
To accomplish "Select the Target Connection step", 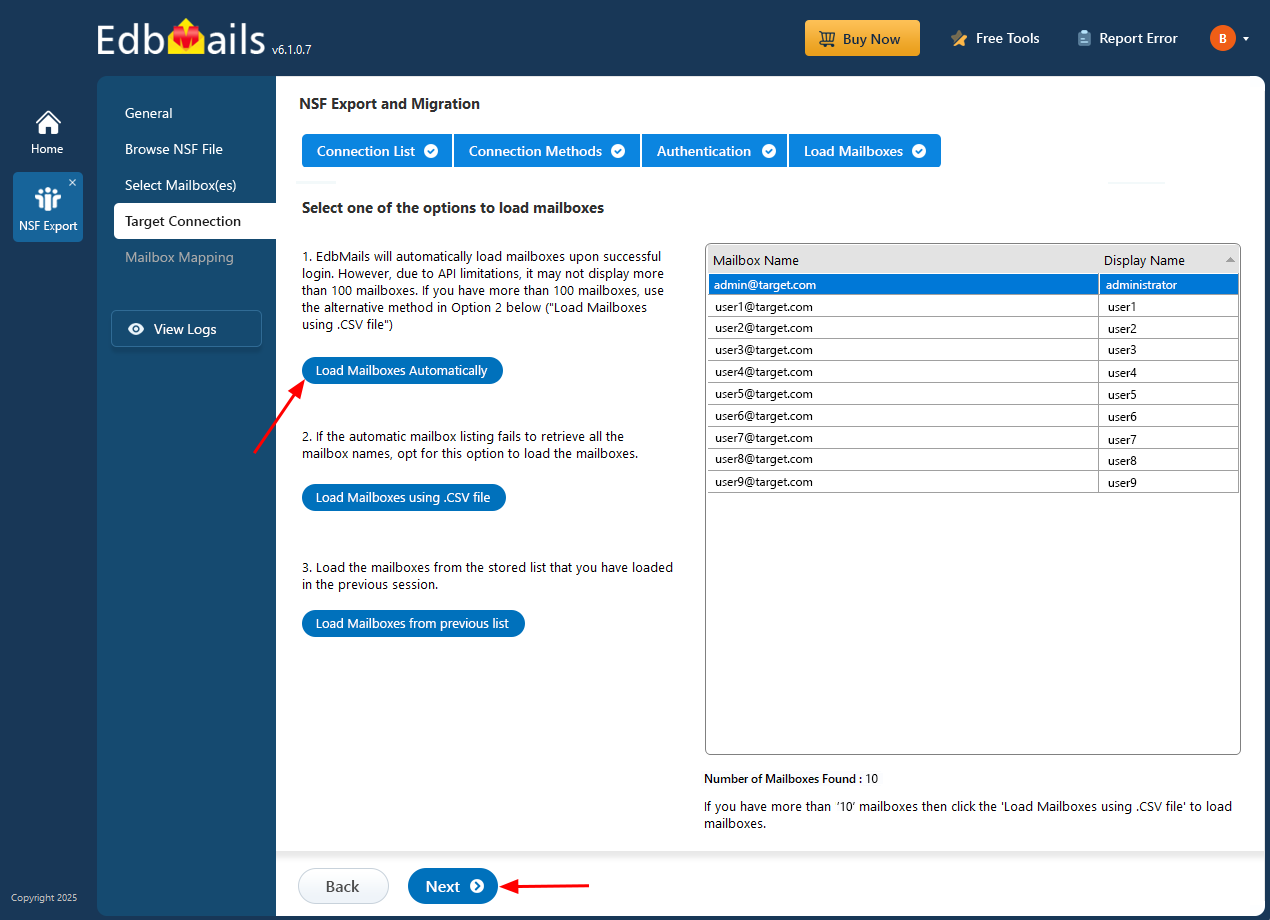I will [195, 221].
